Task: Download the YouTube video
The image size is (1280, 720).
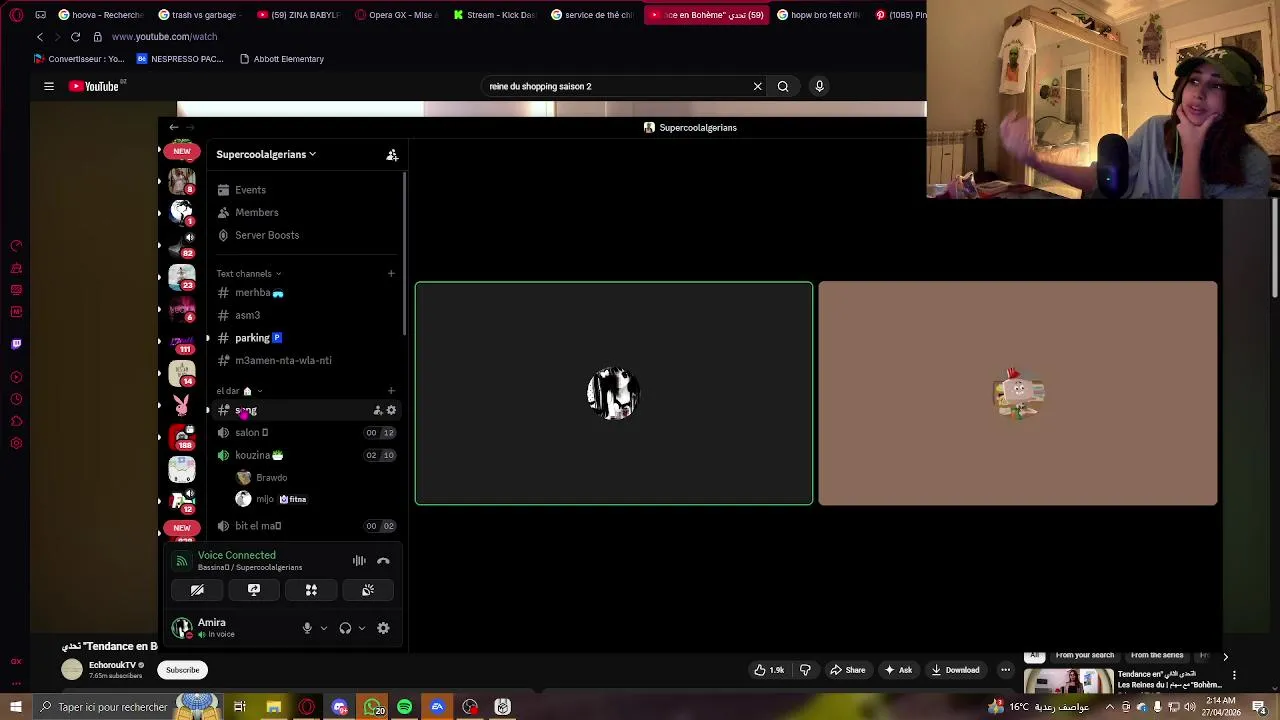Action: click(x=955, y=670)
